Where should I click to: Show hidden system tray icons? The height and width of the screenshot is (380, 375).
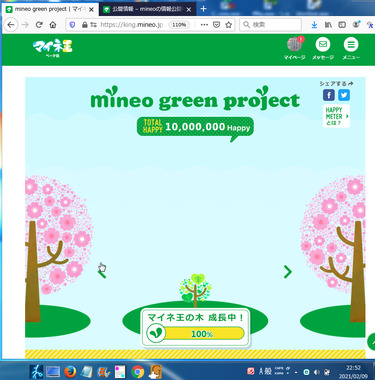tap(296, 372)
